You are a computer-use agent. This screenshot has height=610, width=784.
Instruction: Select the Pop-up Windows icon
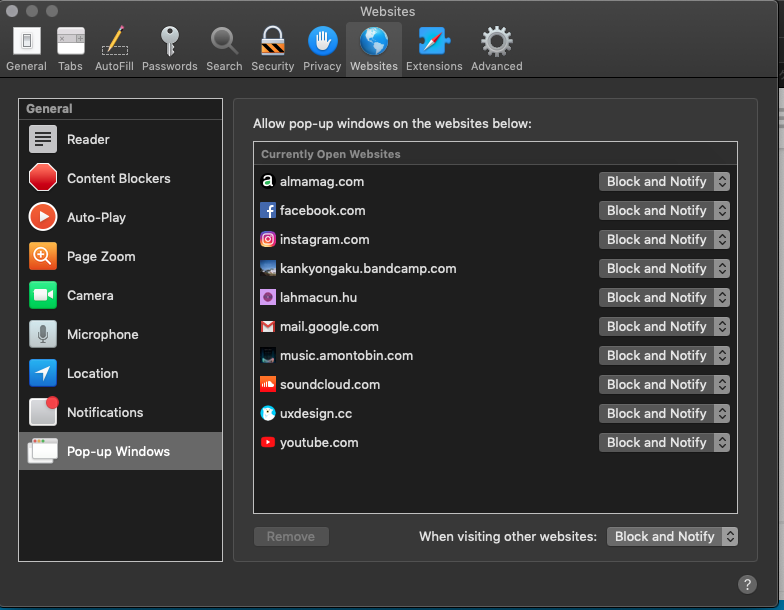click(43, 450)
